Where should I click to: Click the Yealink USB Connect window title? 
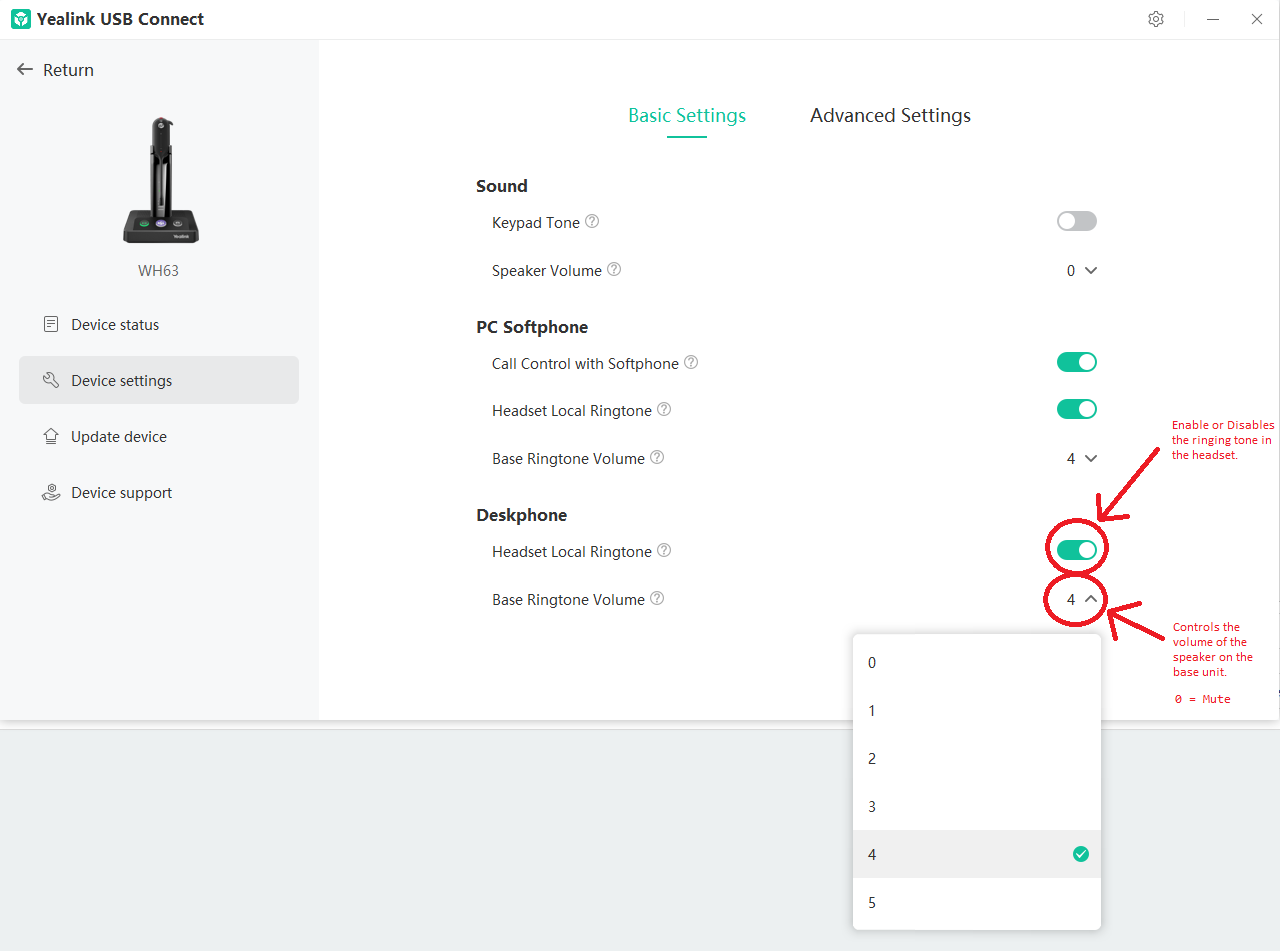tap(120, 19)
